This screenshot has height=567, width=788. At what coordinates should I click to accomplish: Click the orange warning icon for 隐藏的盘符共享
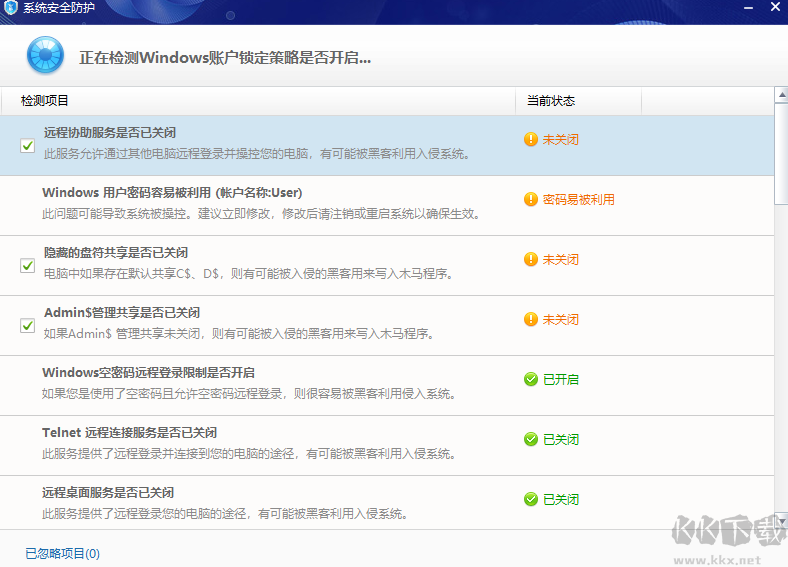tap(531, 260)
